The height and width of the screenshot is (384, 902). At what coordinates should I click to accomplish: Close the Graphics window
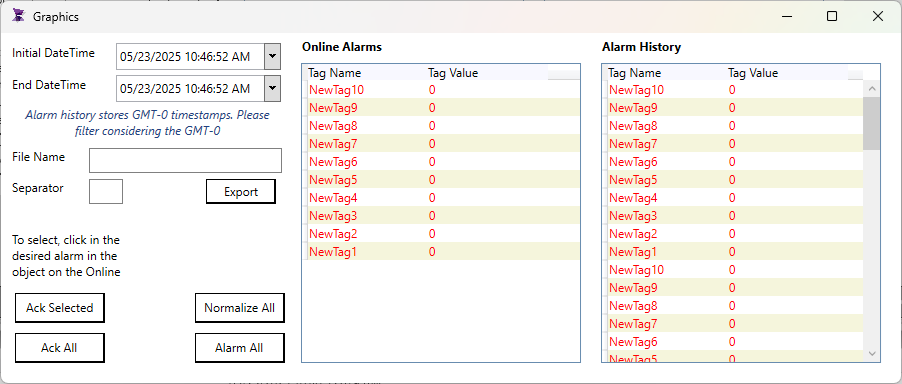pos(878,16)
